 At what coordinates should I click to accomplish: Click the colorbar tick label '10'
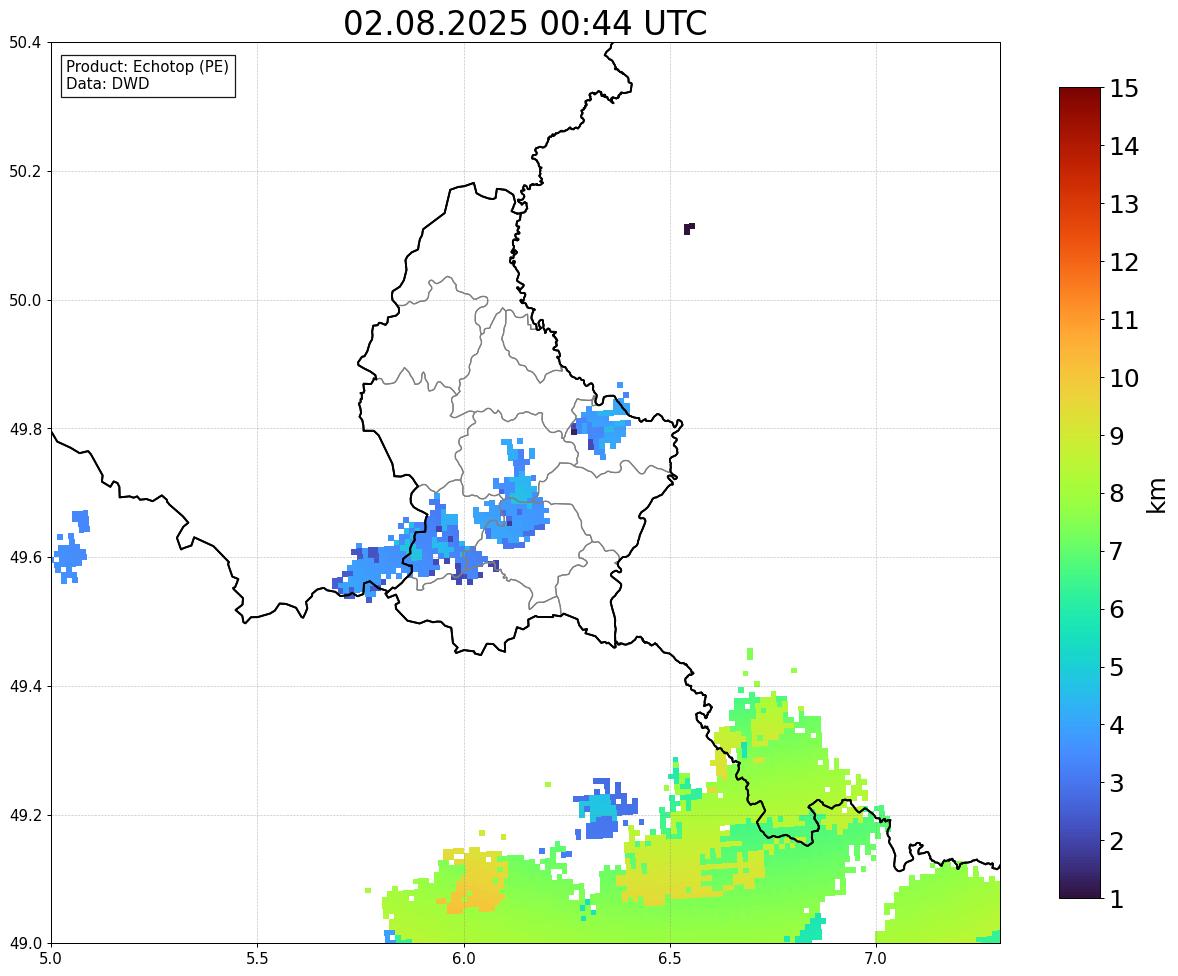[x=1123, y=378]
